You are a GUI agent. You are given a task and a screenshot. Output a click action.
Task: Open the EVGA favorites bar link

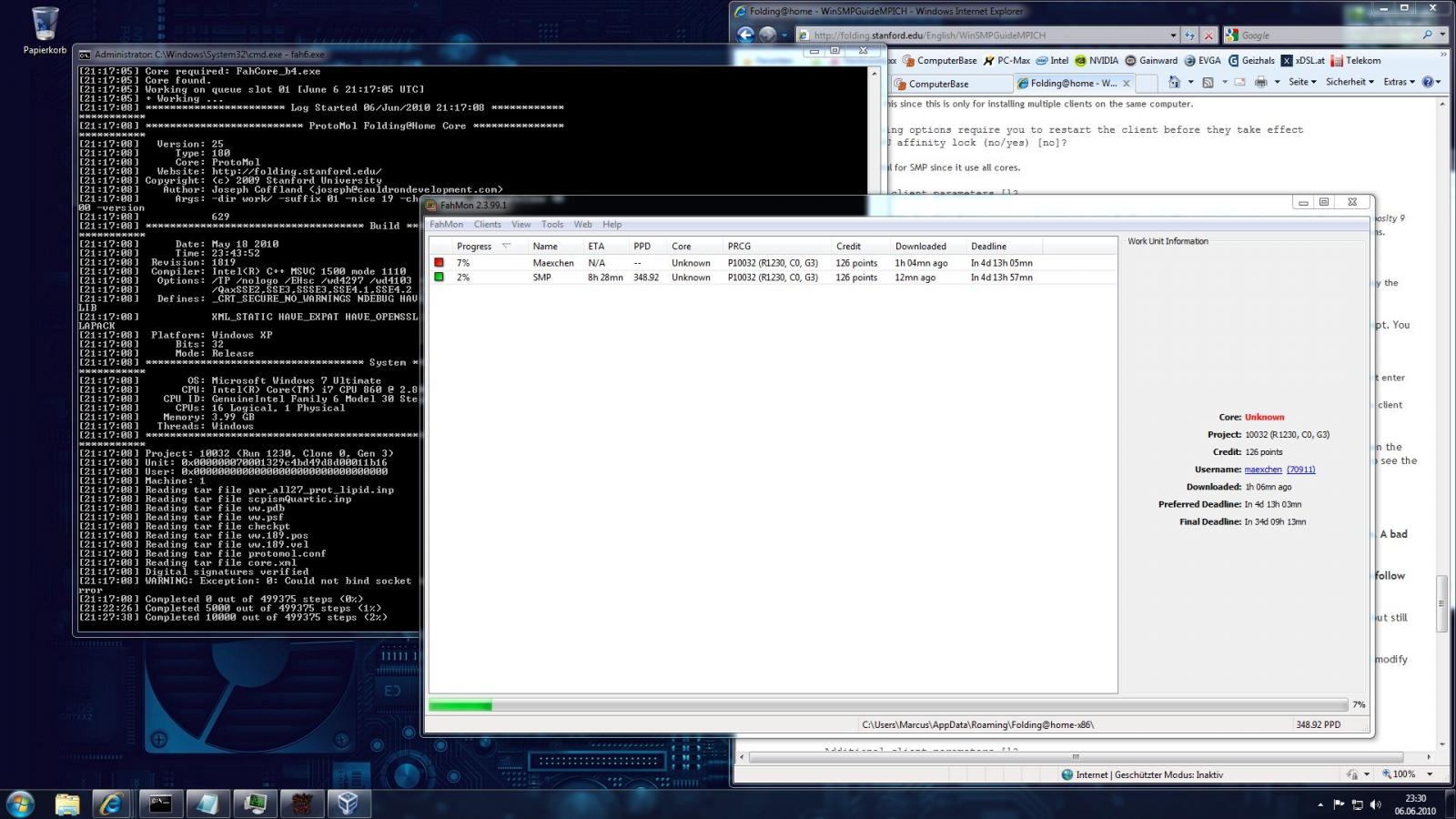[1202, 61]
